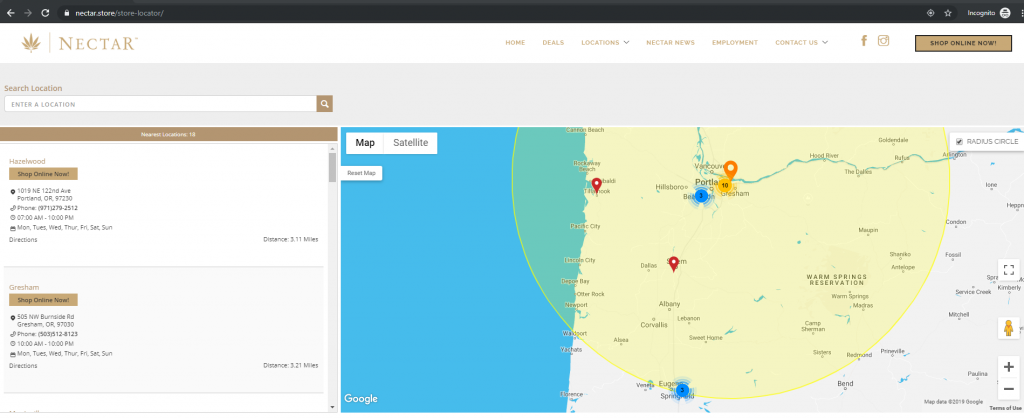Click the browser forward arrow

coord(27,12)
